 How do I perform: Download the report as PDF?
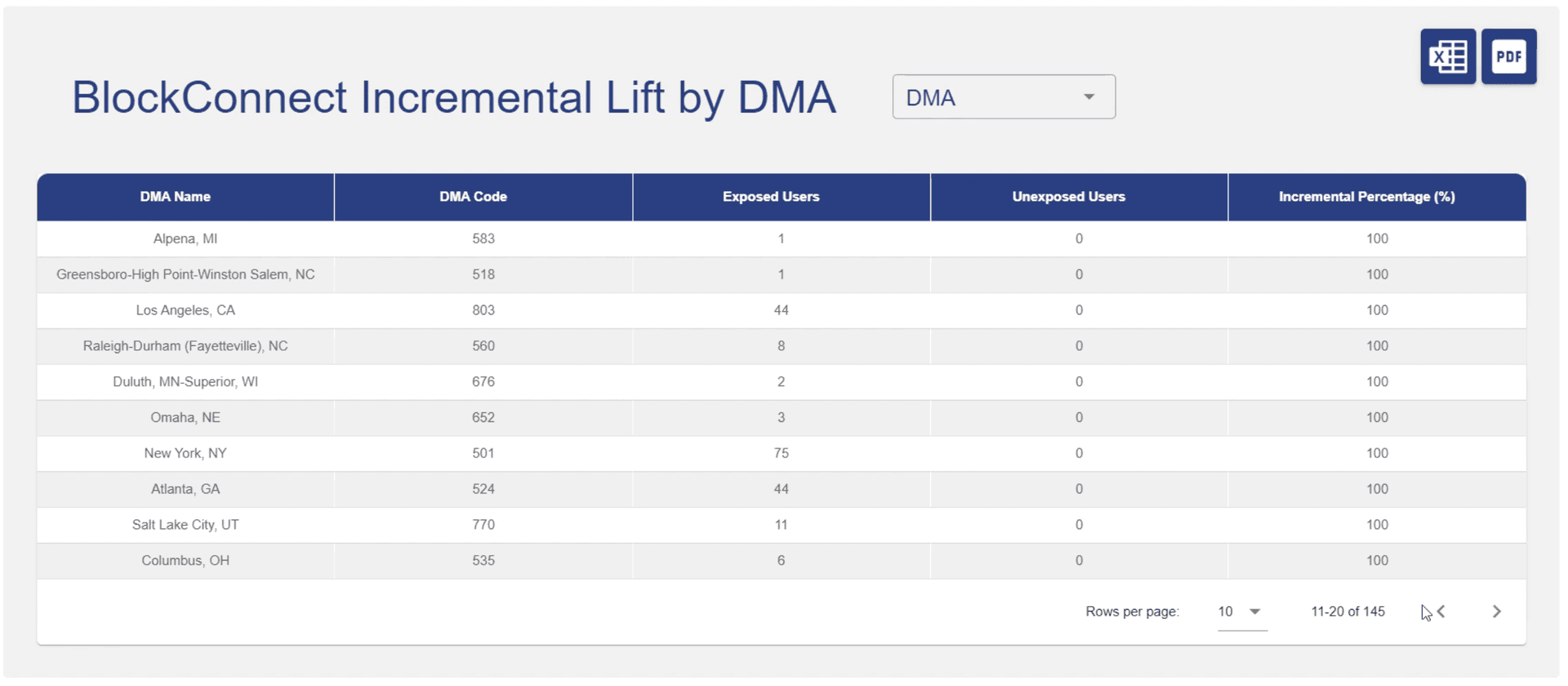coord(1508,56)
